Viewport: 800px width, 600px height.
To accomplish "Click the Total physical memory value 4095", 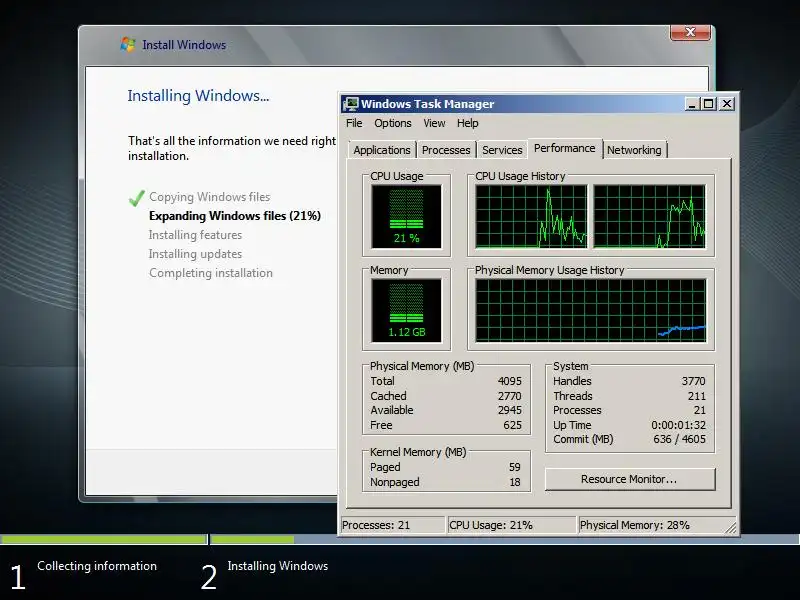I will (510, 381).
